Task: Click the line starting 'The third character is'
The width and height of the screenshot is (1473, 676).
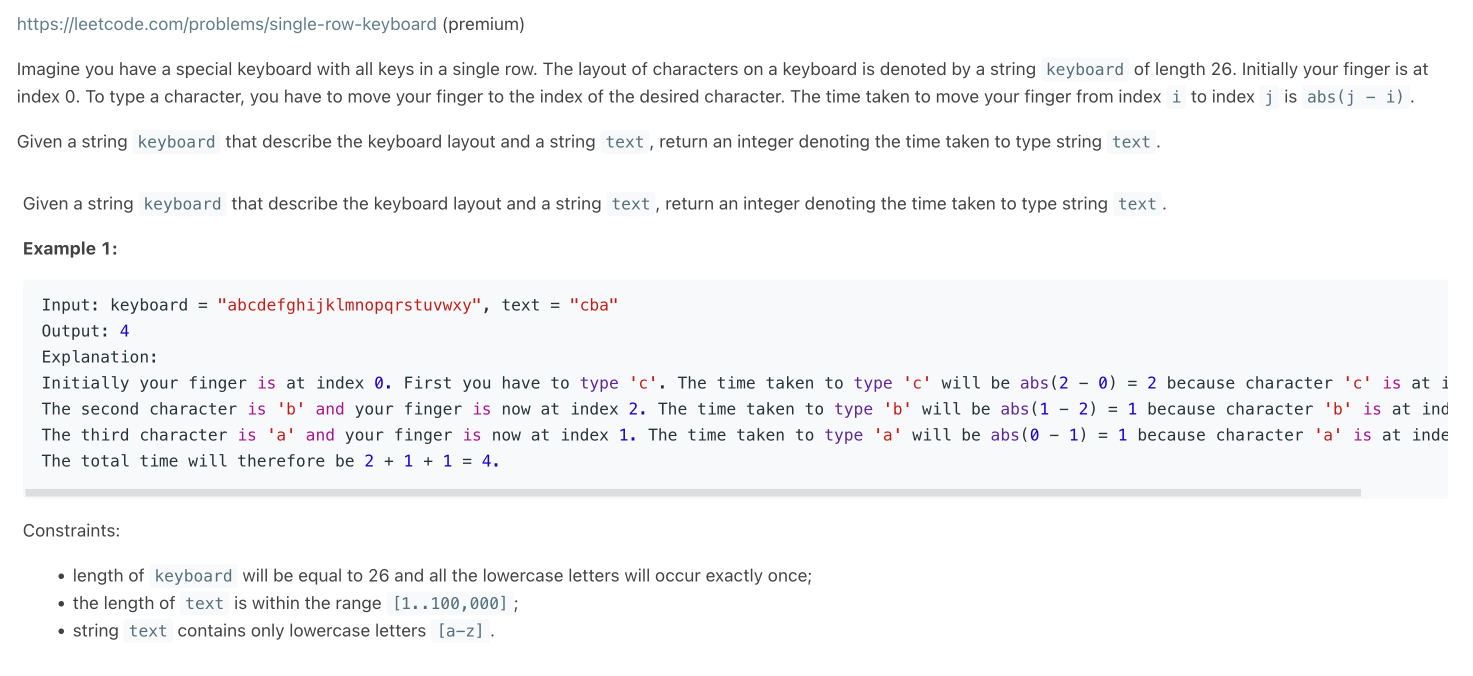Action: pyautogui.click(x=744, y=435)
